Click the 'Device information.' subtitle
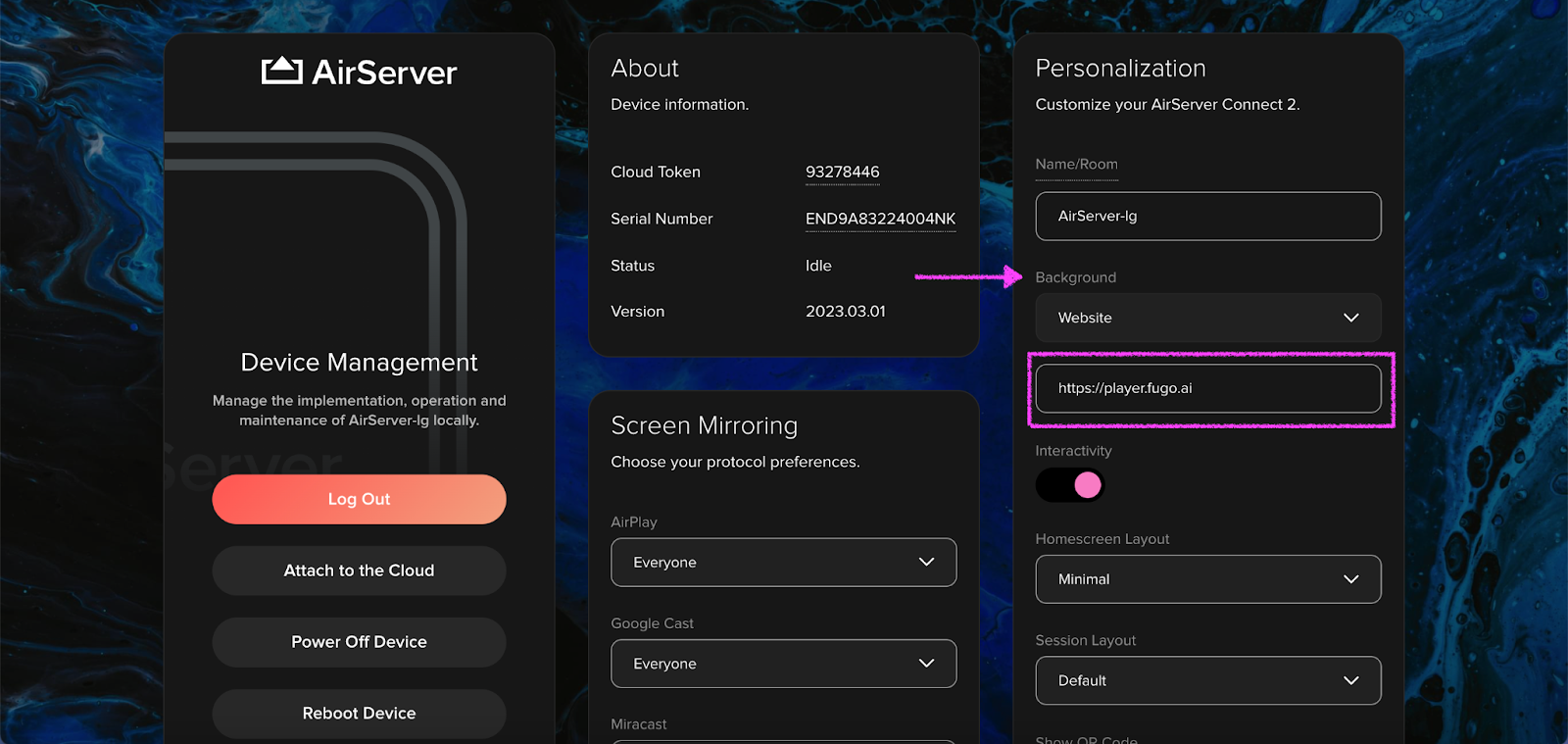 tap(680, 105)
